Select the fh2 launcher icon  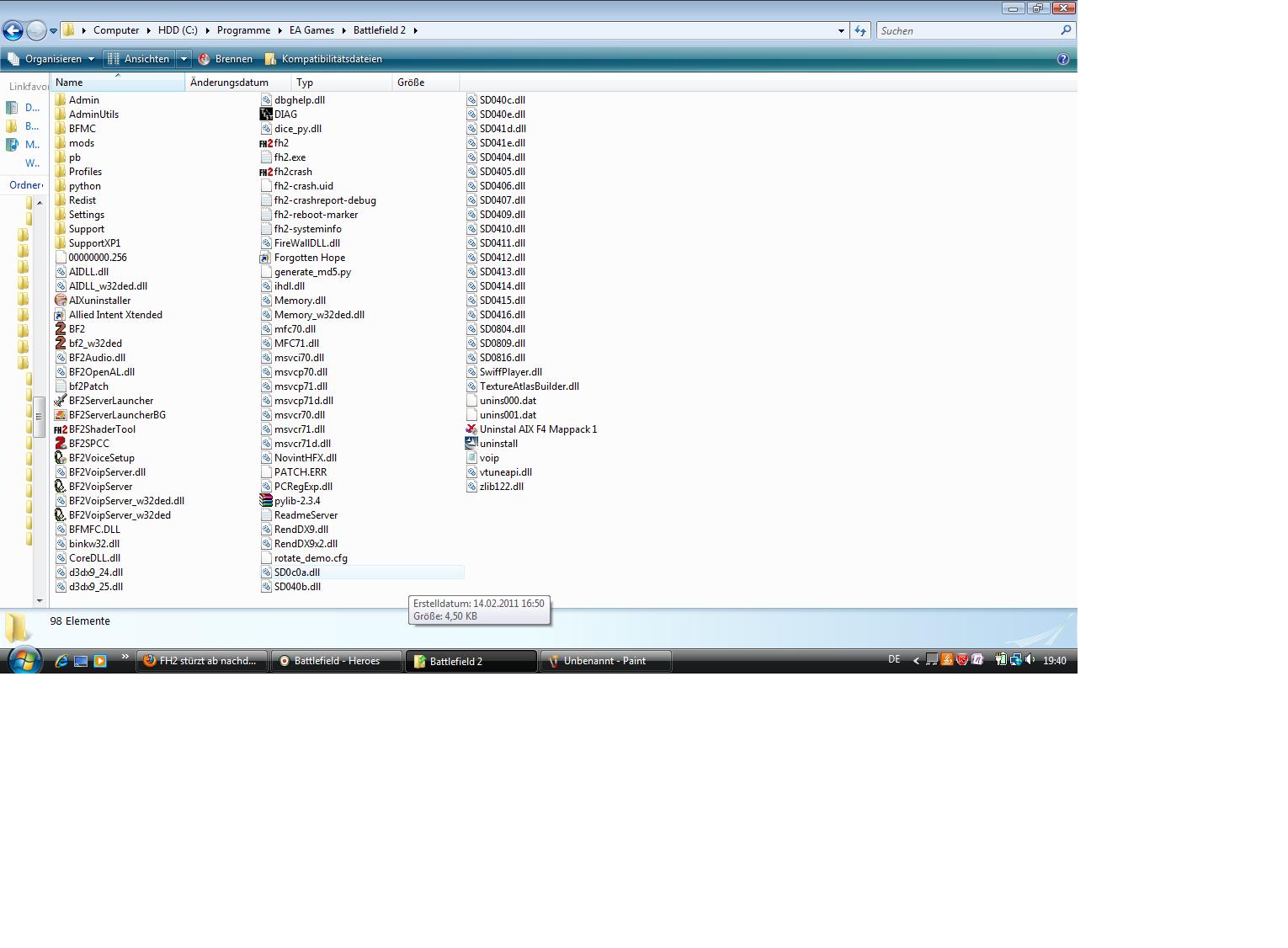click(x=266, y=143)
